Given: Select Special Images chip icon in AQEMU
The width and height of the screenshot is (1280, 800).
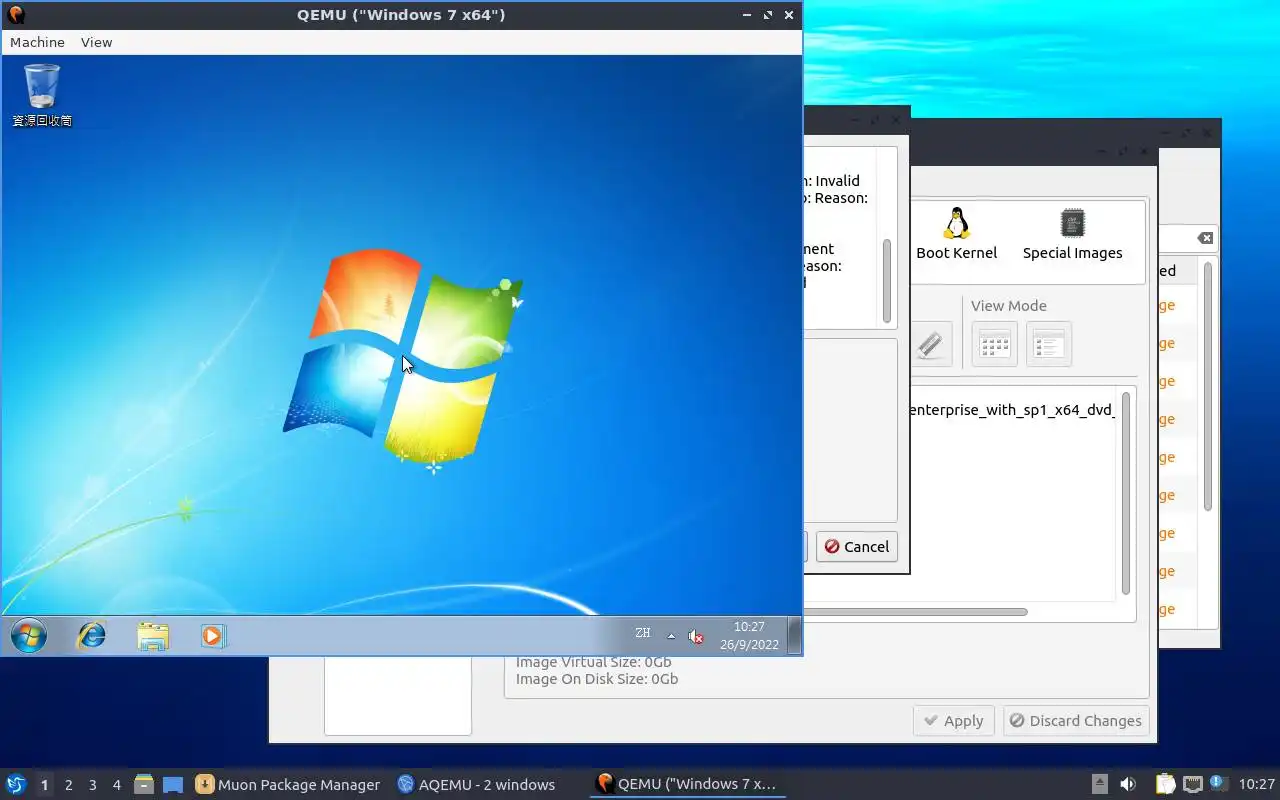Looking at the screenshot, I should point(1072,235).
